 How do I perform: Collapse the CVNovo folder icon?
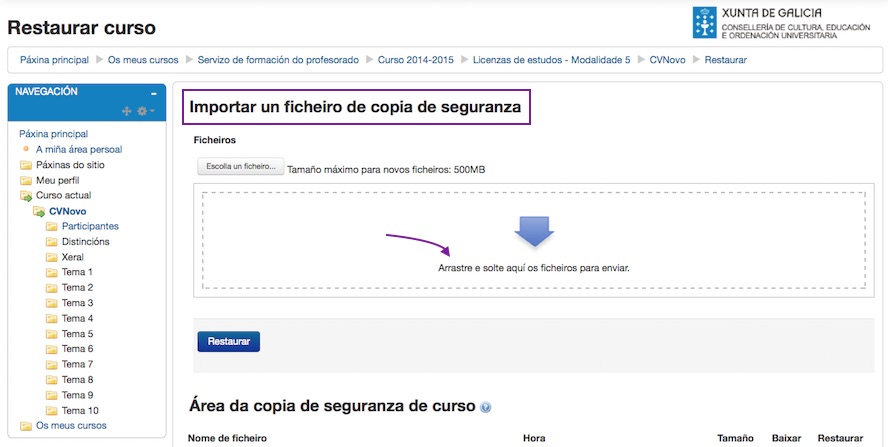(39, 212)
